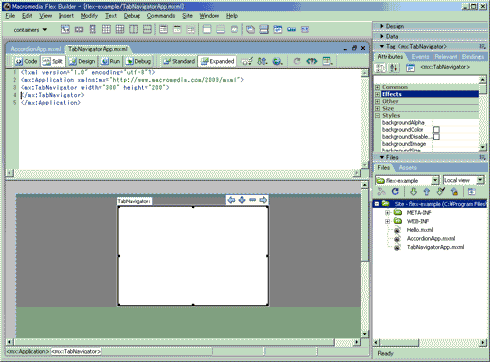Switch to the Assets tab
The image size is (490, 362).
pyautogui.click(x=408, y=167)
